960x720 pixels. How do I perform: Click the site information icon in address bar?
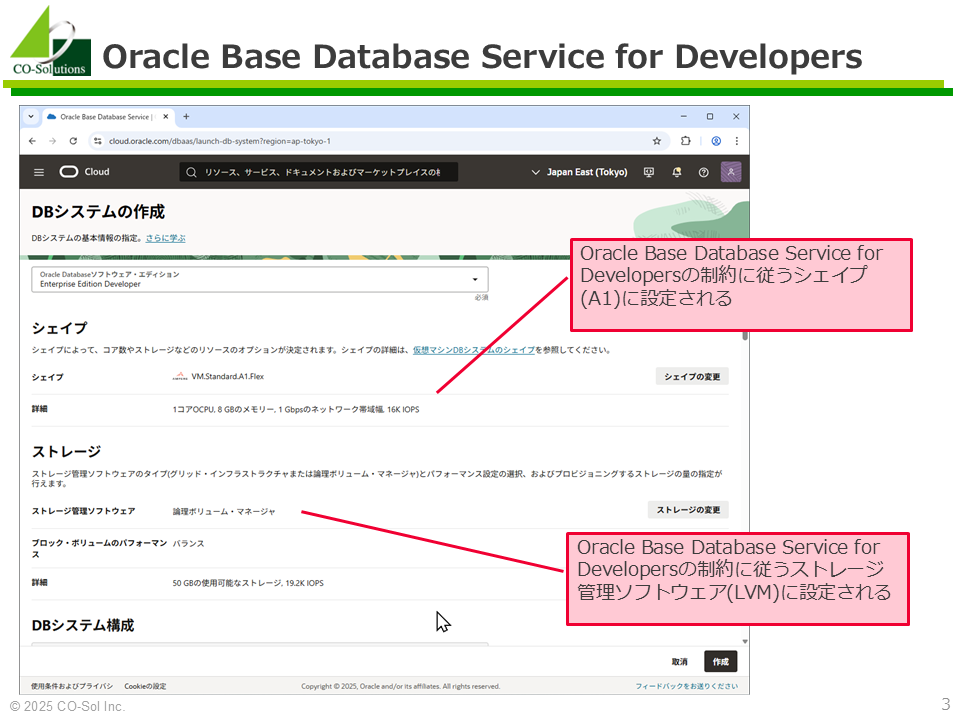97,141
